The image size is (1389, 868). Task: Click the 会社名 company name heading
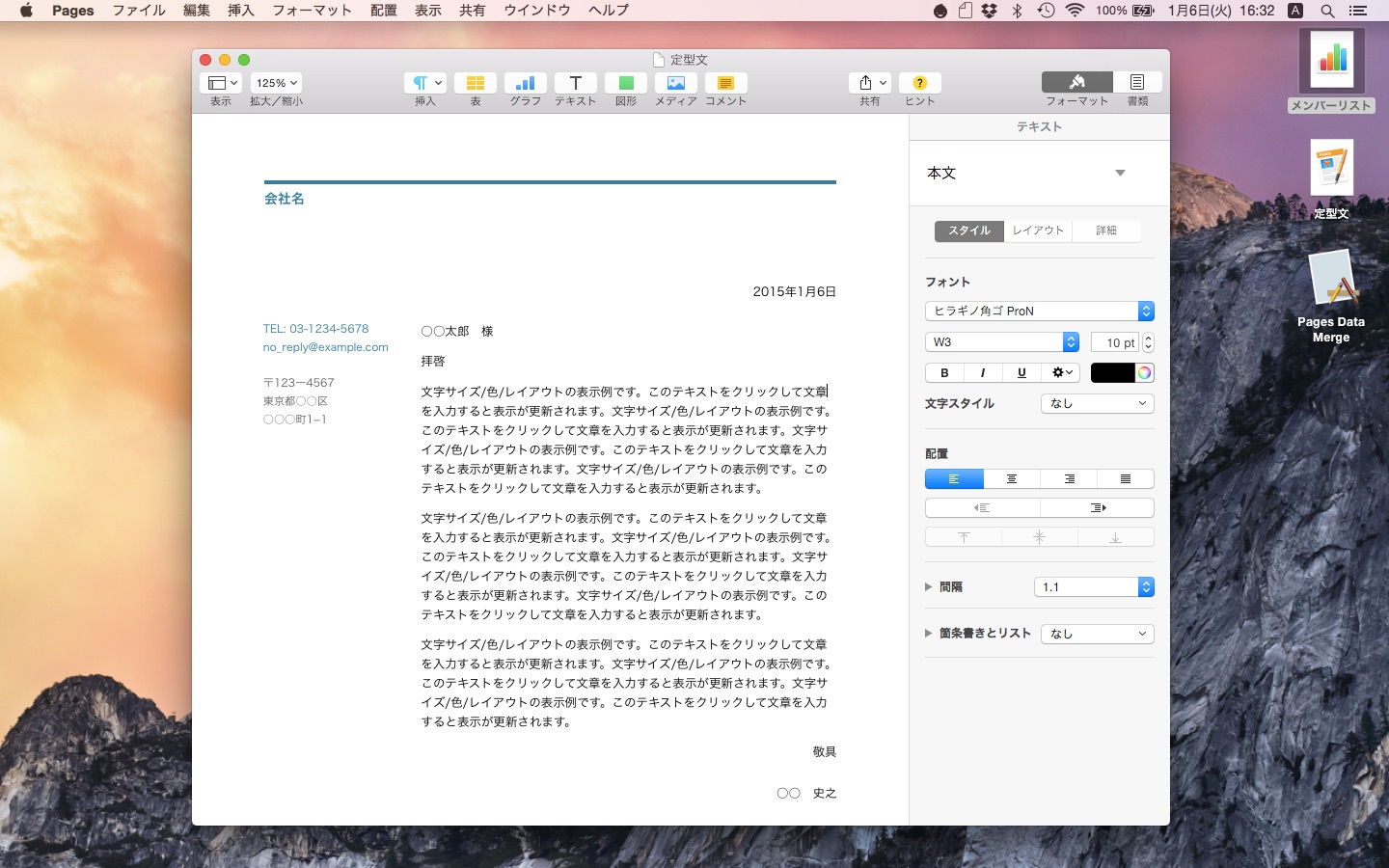(x=284, y=199)
